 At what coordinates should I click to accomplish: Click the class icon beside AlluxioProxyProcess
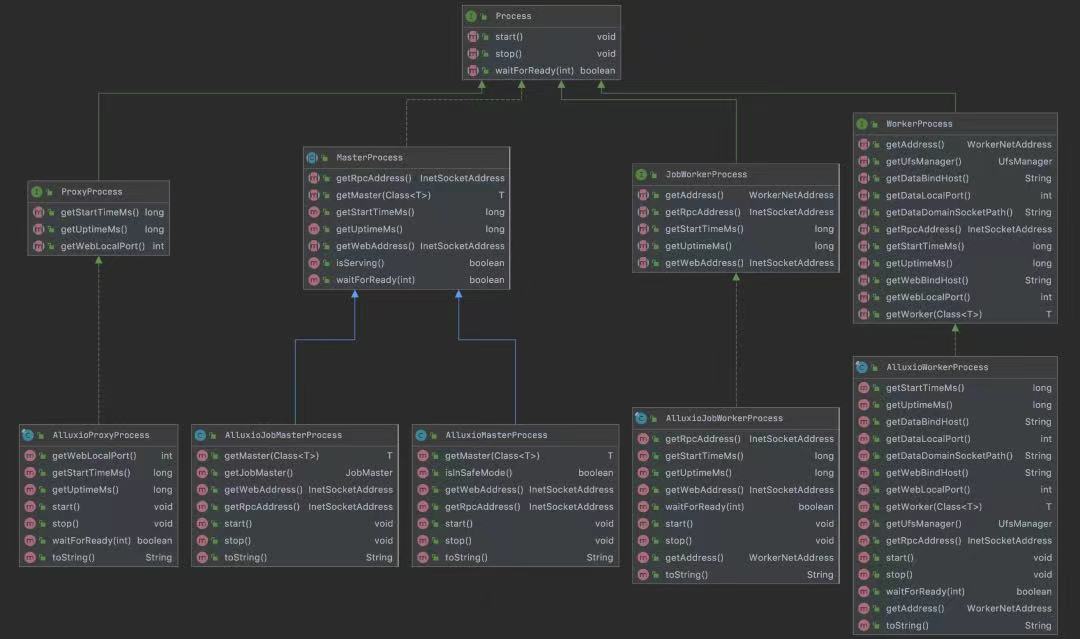[28, 435]
